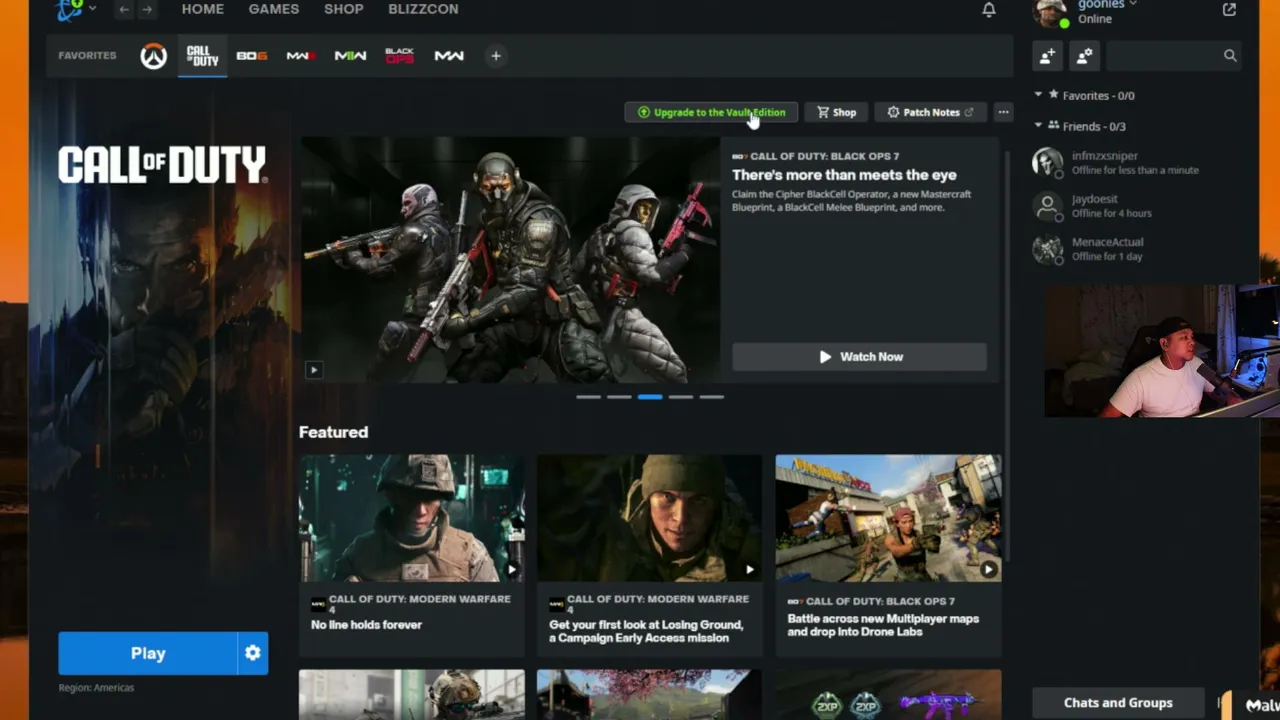Open the Drone Labs multiplayer thumbnail
Viewport: 1280px width, 720px height.
(x=888, y=518)
